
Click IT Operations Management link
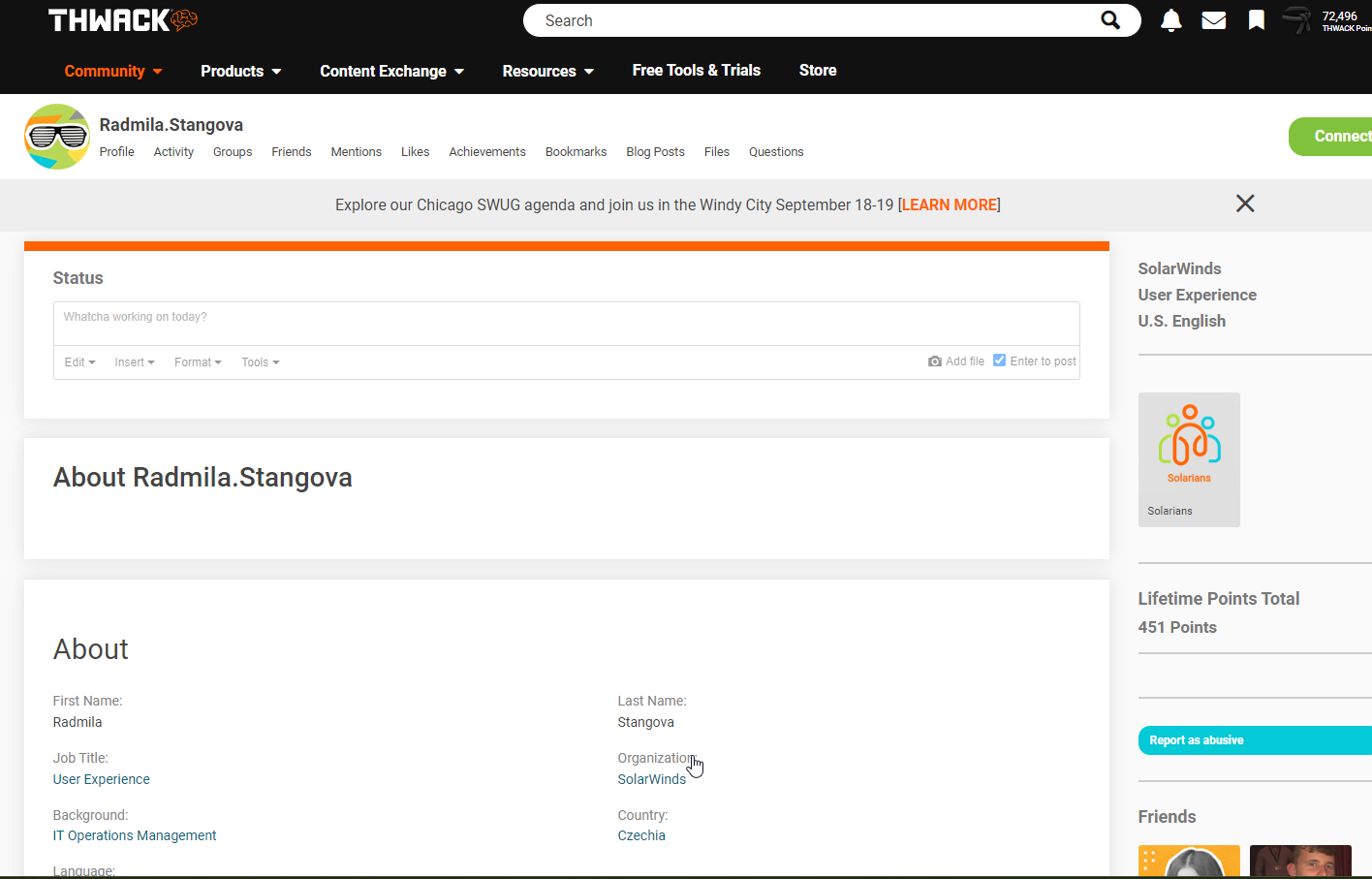(135, 835)
